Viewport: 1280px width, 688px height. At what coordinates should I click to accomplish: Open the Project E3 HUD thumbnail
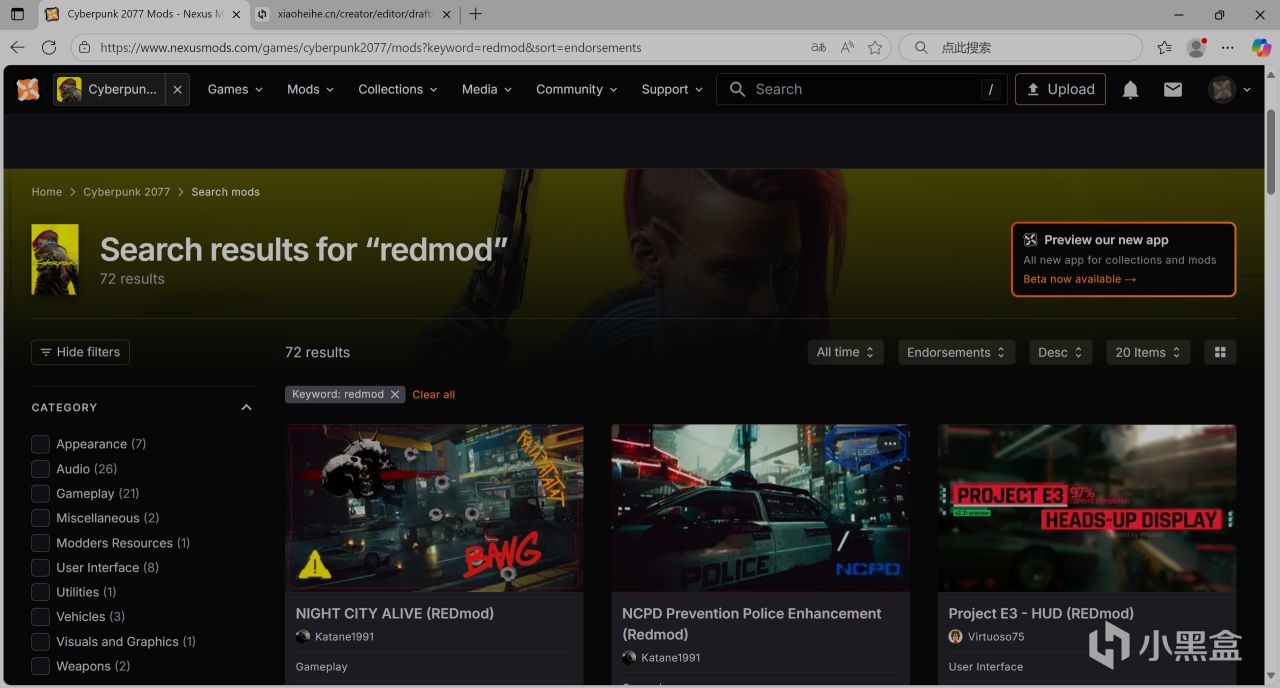(x=1087, y=508)
